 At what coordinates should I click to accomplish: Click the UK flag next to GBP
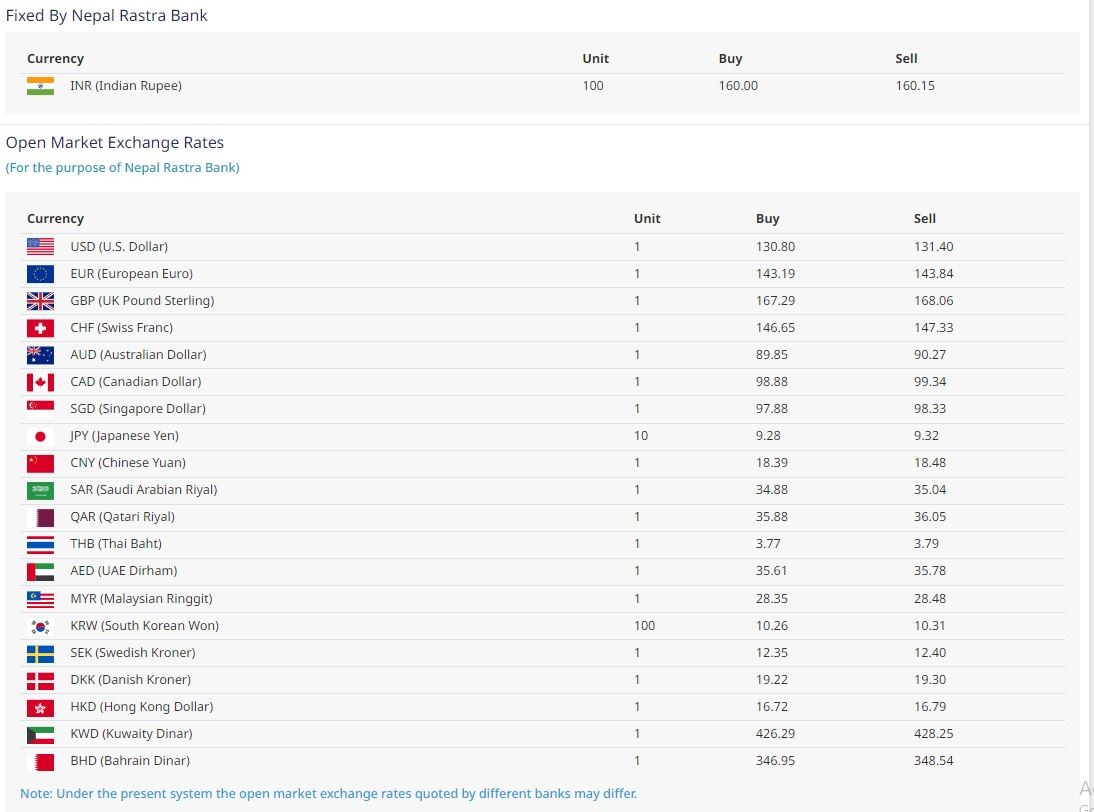40,300
